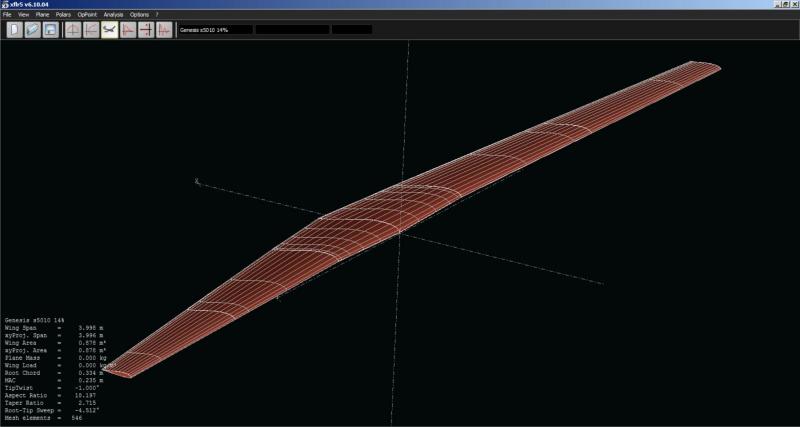Select the toolbar icon left of the airplane
Image resolution: width=800 pixels, height=427 pixels.
coord(91,30)
